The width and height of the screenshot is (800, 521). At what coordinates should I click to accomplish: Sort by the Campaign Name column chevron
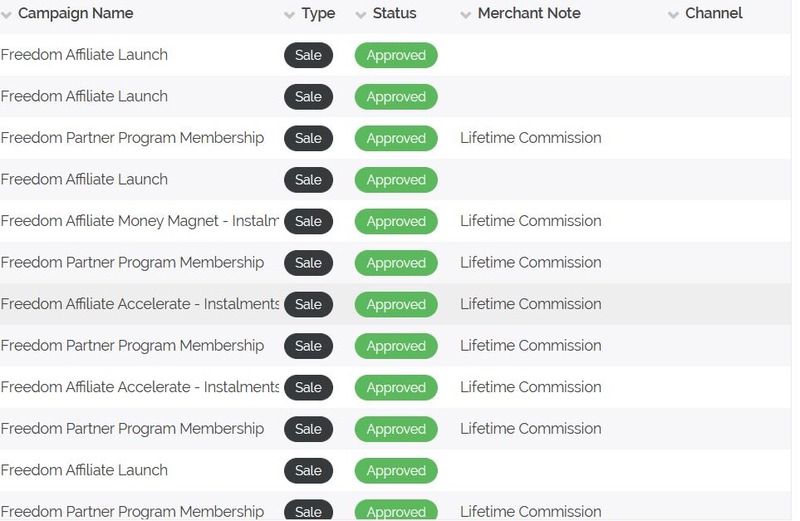tap(6, 15)
